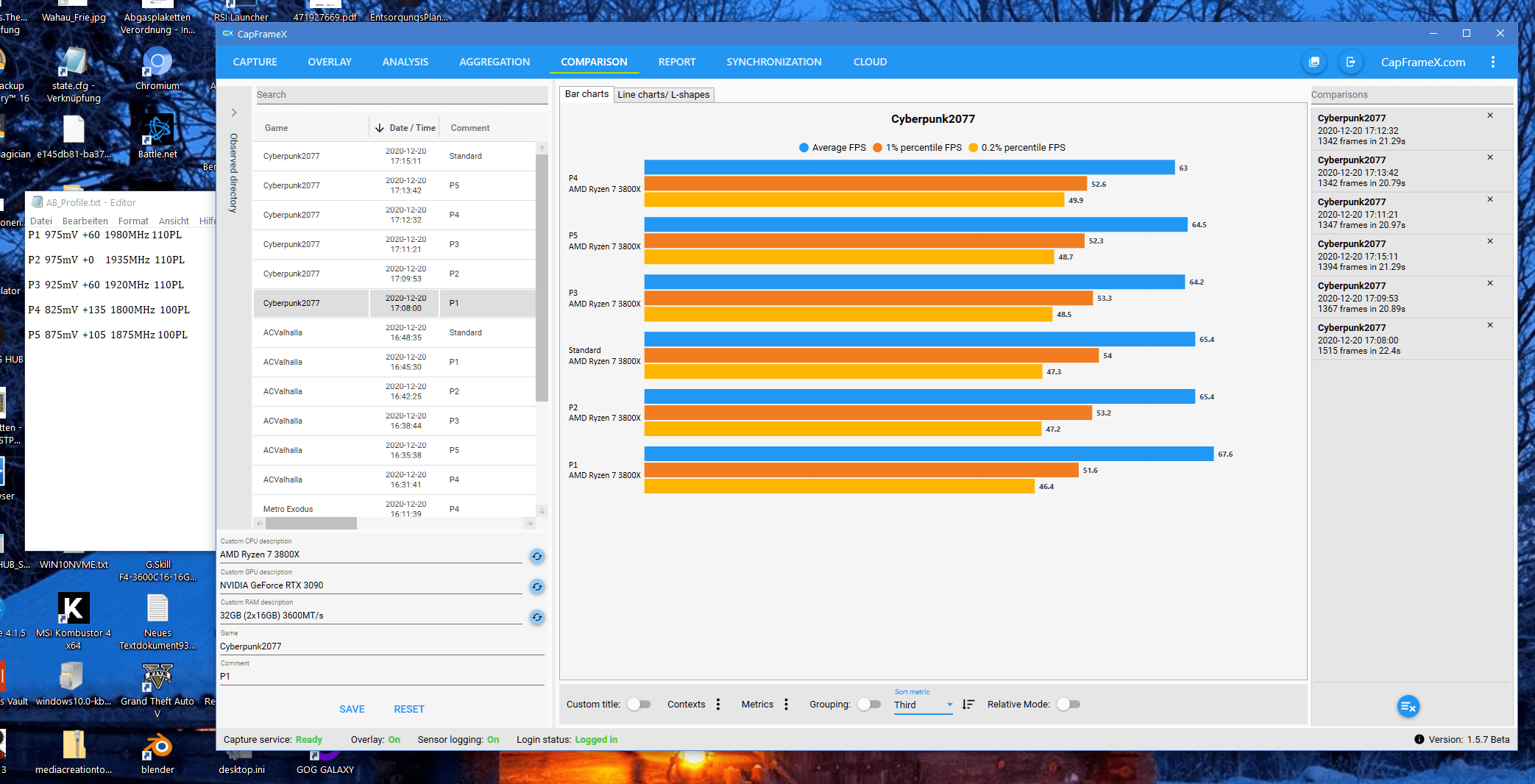Remove the 17:15:11 comparison entry
This screenshot has height=784, width=1535.
(1490, 241)
